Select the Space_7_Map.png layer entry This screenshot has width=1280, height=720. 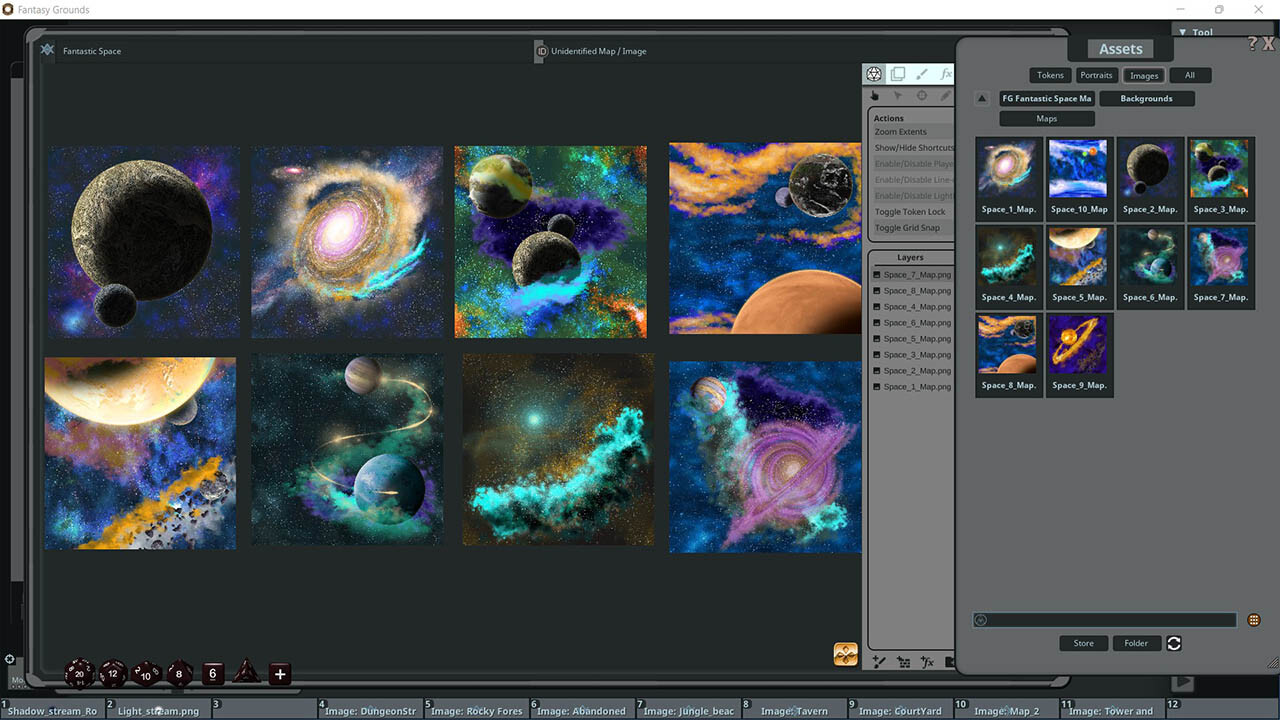tap(913, 274)
